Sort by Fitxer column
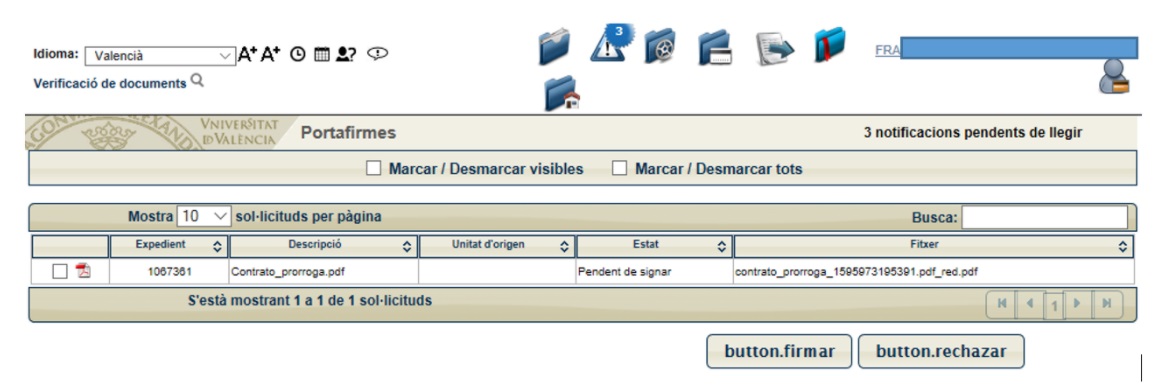 pos(934,246)
